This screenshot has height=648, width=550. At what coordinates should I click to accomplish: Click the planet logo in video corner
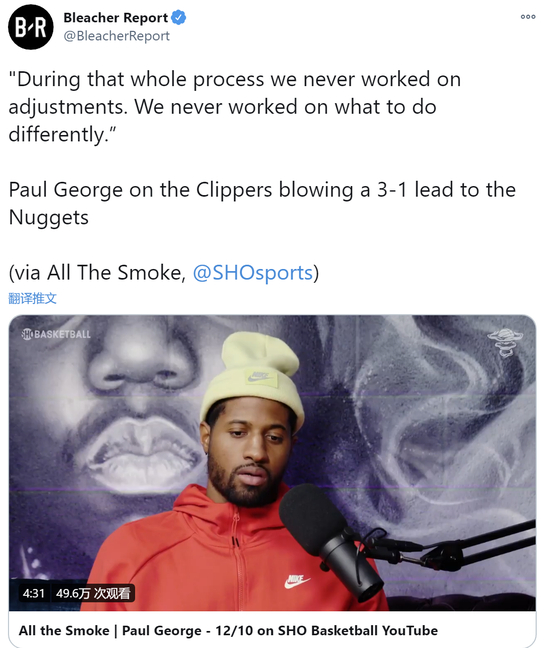[505, 342]
